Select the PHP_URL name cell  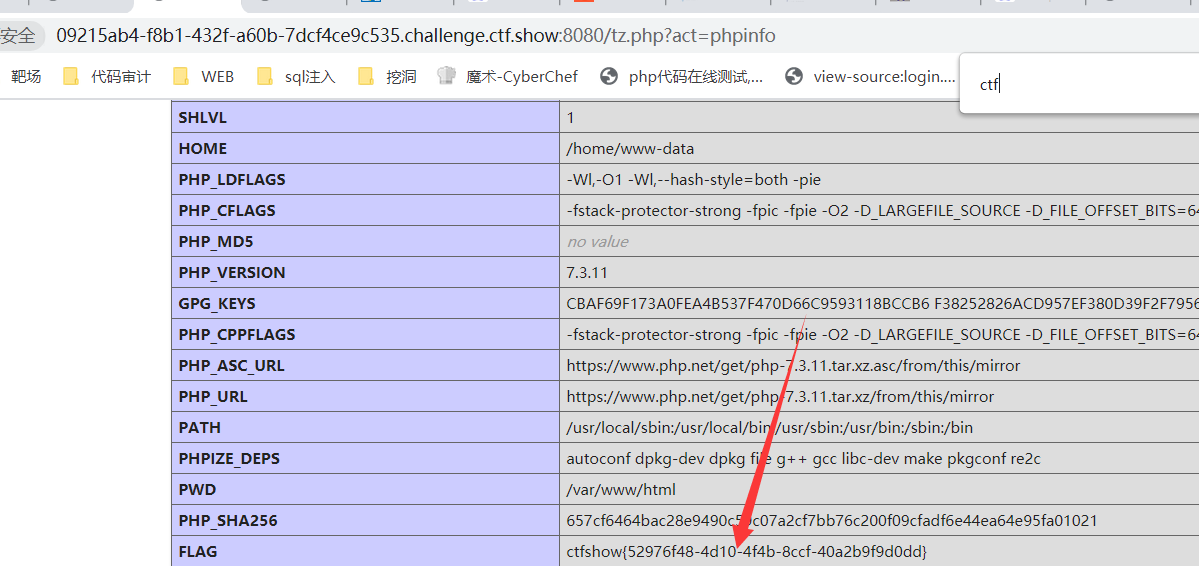(366, 396)
